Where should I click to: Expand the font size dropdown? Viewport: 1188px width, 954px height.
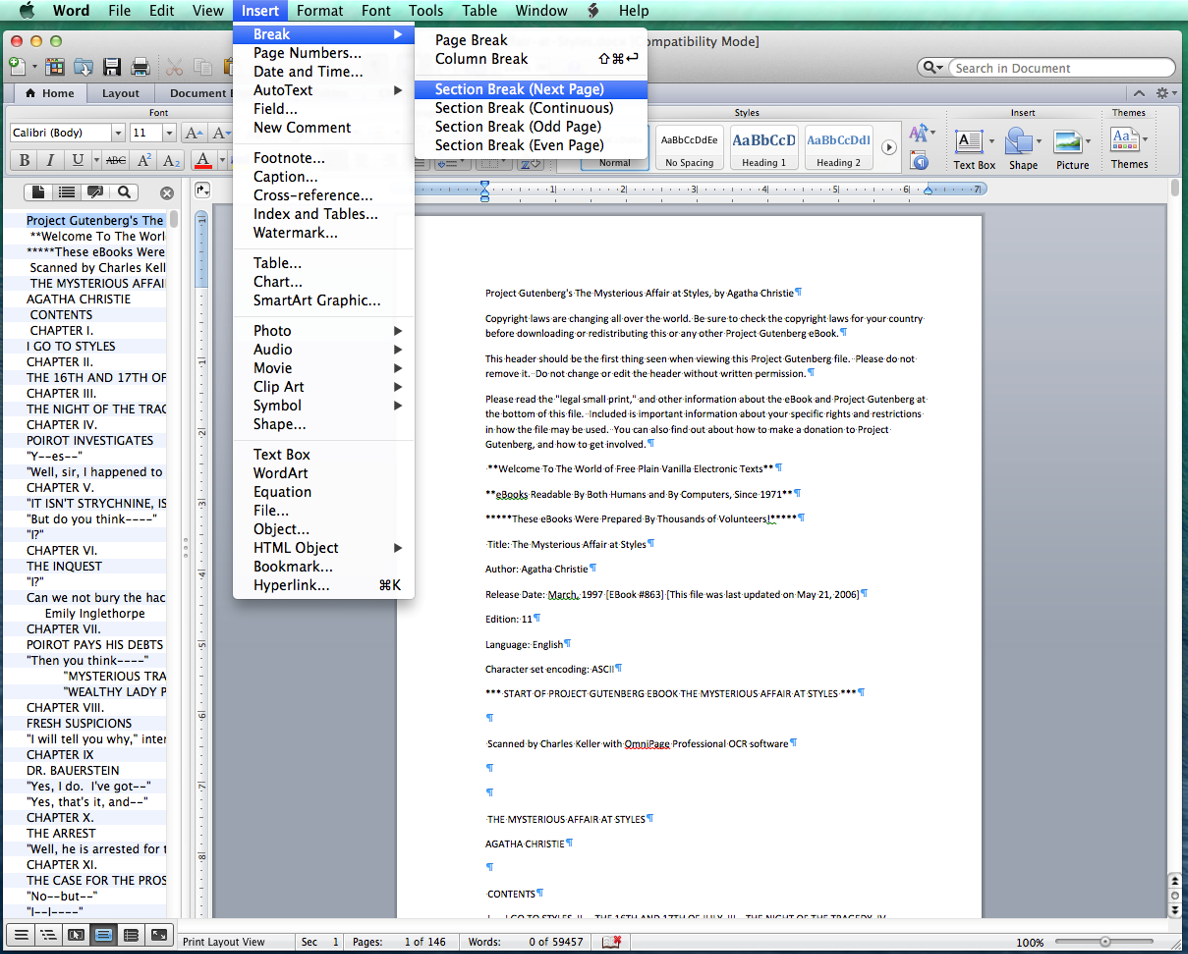coord(169,133)
